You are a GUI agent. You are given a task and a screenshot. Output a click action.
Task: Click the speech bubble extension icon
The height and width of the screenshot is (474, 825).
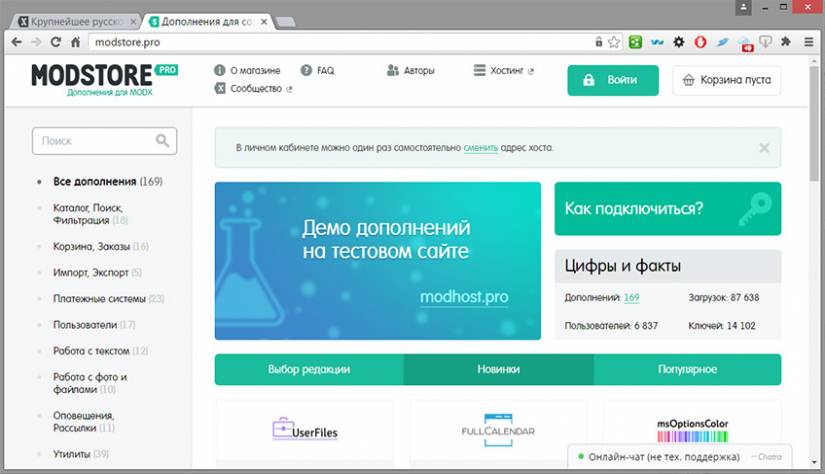click(766, 42)
